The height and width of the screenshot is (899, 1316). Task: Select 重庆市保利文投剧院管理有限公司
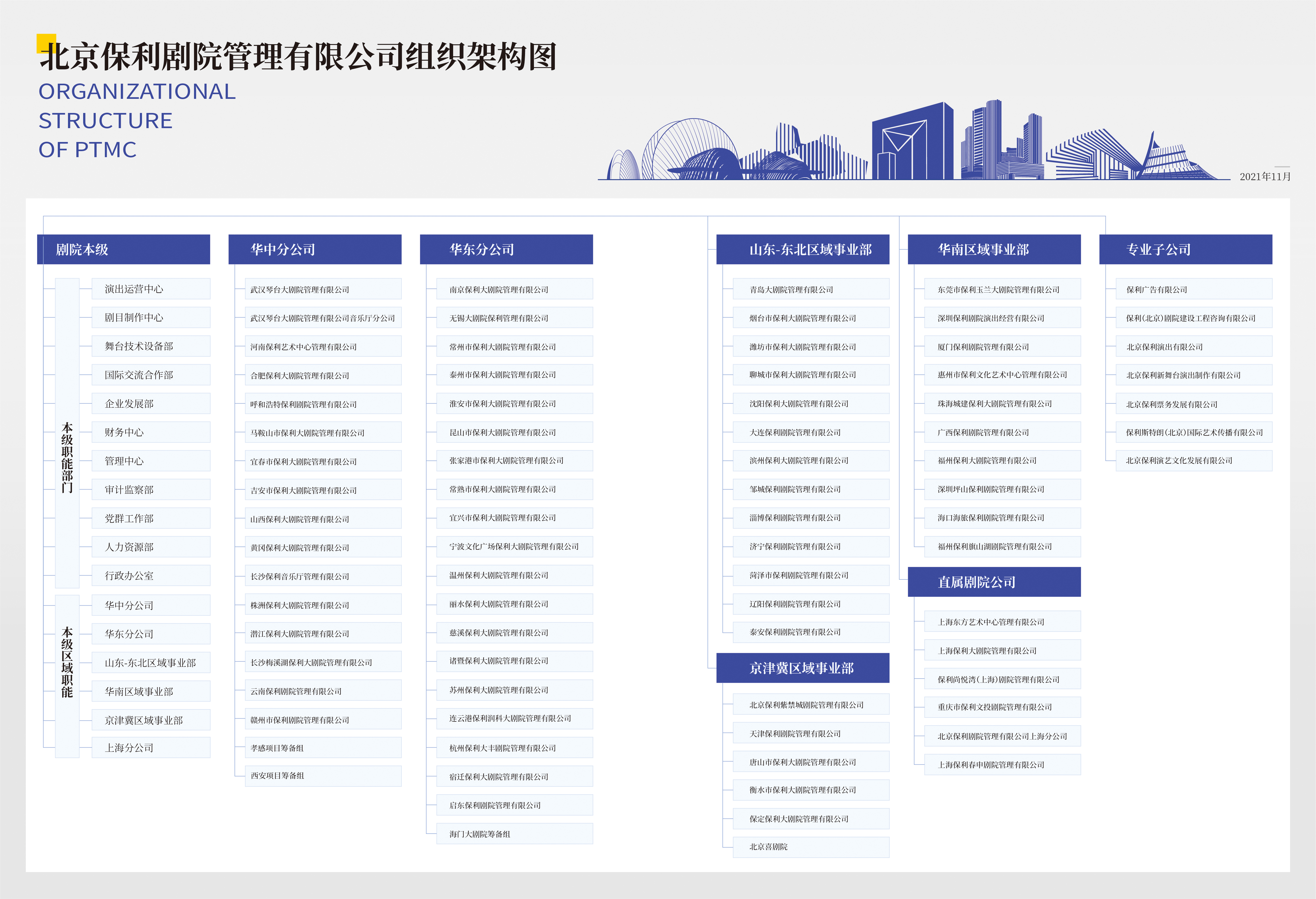pos(1002,707)
